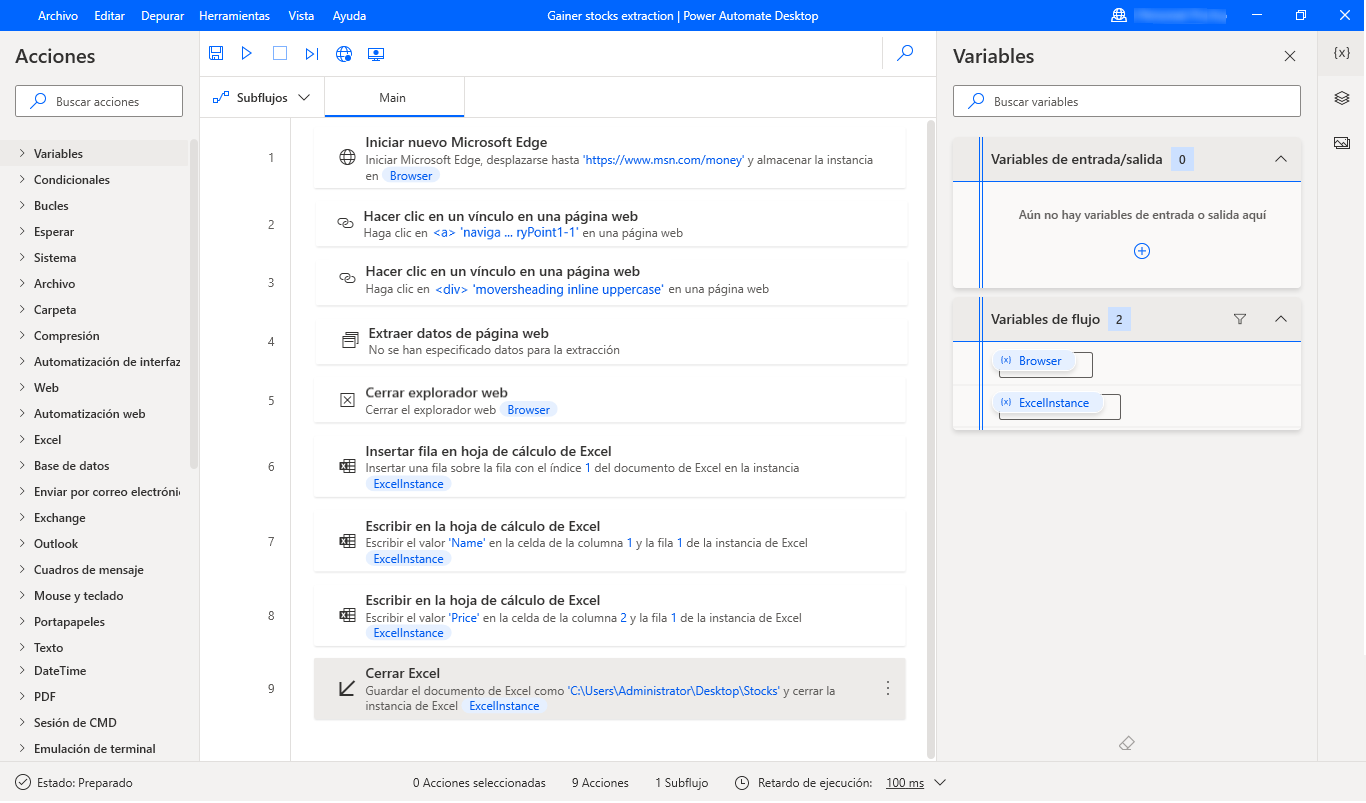Collapse Variables de entrada/salida section
Screen dimensions: 1366x803
(1280, 159)
